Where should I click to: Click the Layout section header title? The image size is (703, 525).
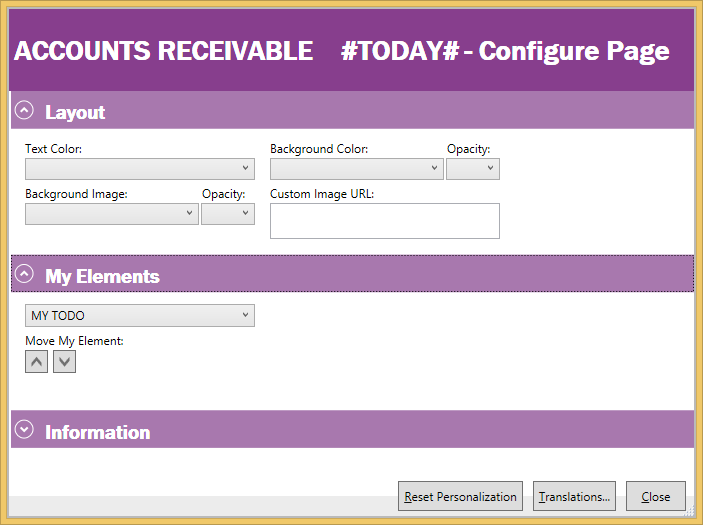(x=75, y=112)
